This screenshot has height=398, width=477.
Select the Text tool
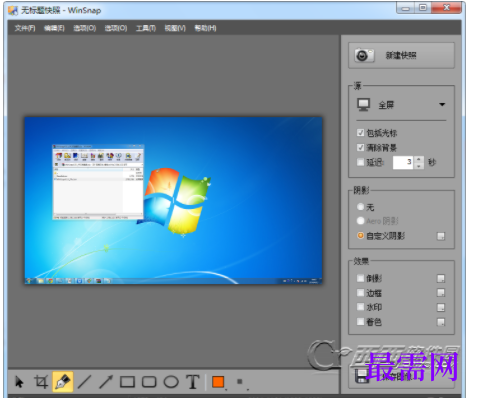193,382
